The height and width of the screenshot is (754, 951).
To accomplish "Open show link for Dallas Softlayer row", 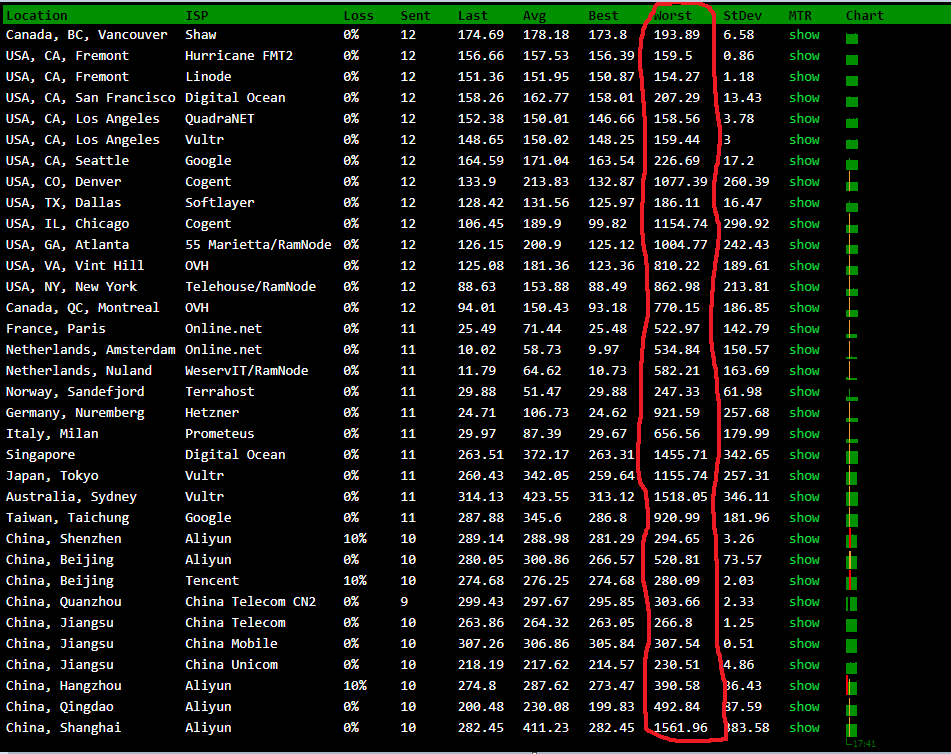I will point(804,203).
